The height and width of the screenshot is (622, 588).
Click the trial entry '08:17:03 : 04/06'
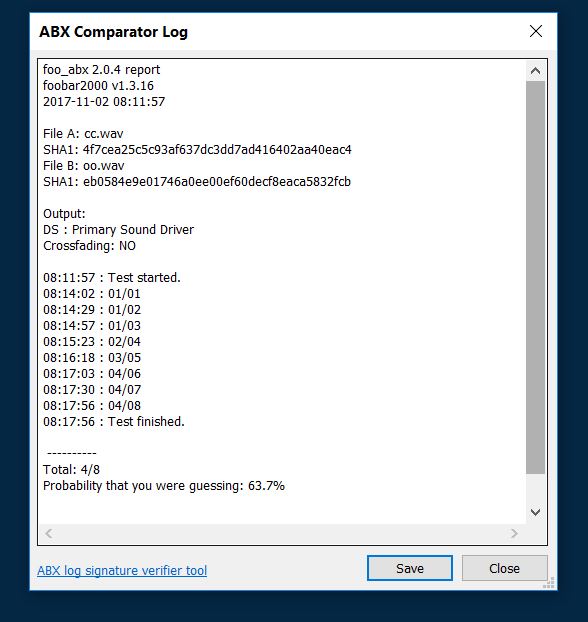click(x=92, y=374)
